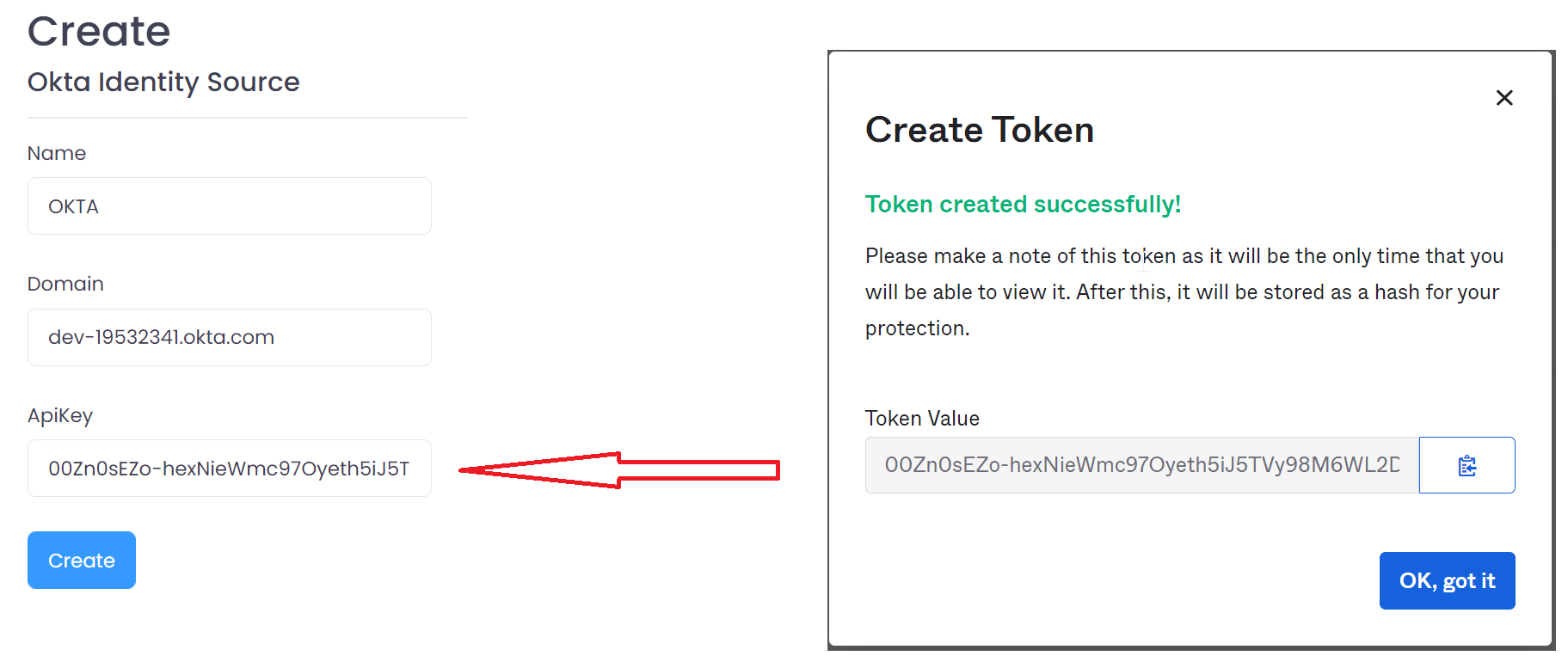The width and height of the screenshot is (1568, 662).
Task: Close the Create Token dialog
Action: tap(1503, 98)
